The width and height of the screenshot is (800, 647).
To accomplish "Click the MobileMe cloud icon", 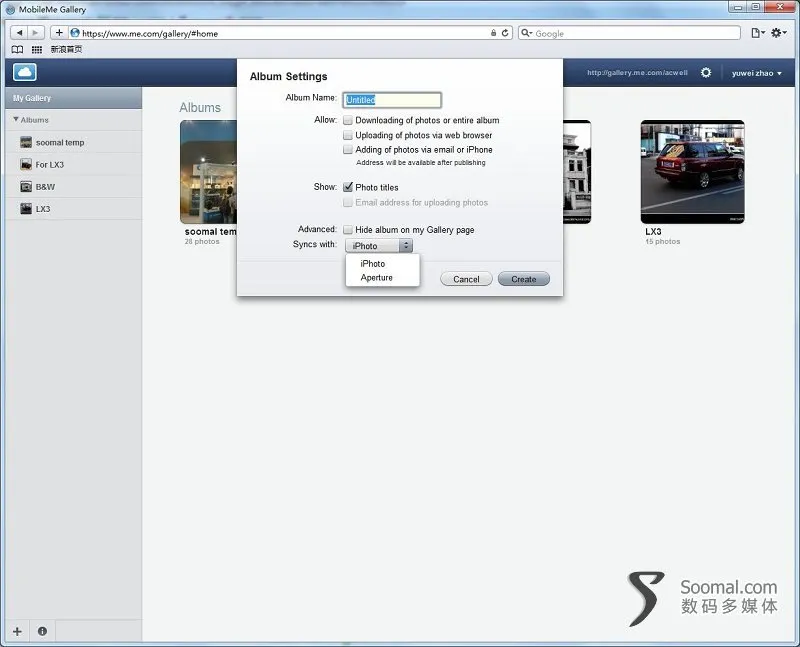I will tap(24, 72).
